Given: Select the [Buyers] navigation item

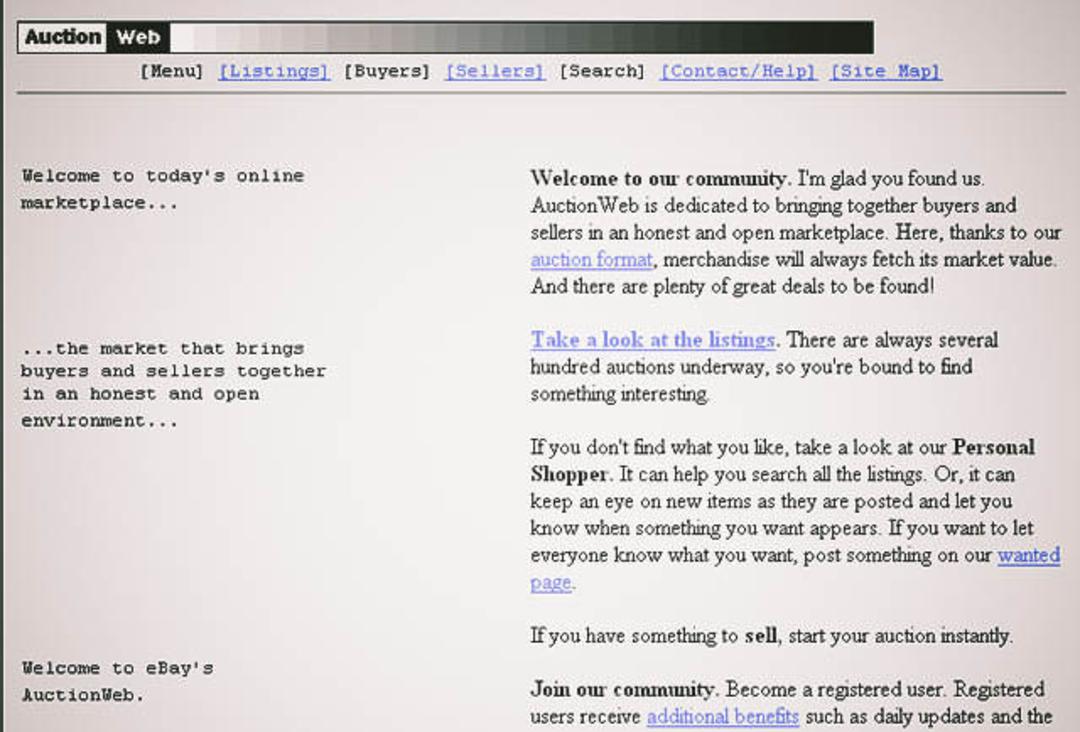Looking at the screenshot, I should click(x=386, y=71).
